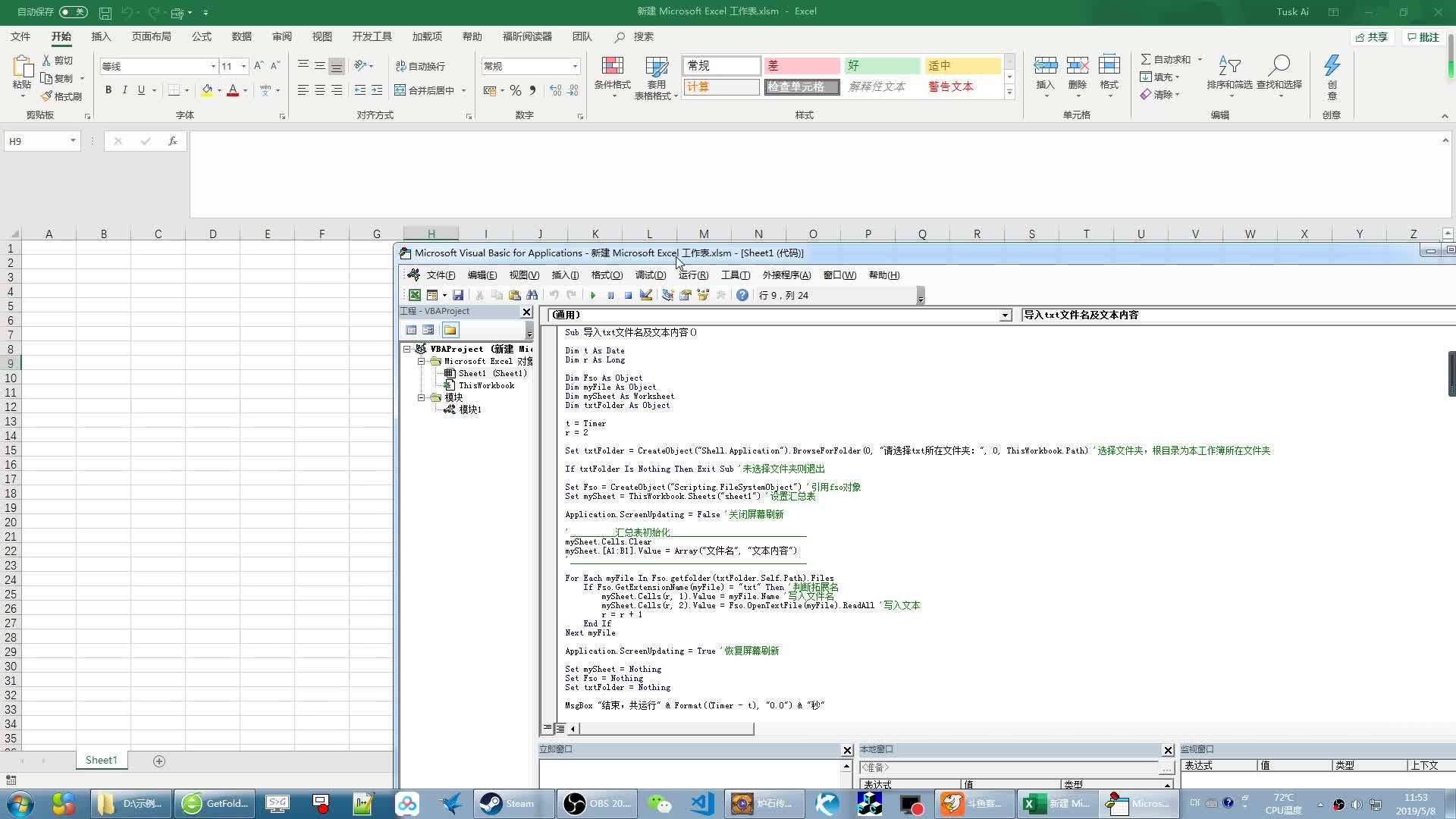This screenshot has height=819, width=1456.
Task: Select 模块1 in project tree
Action: [x=470, y=409]
